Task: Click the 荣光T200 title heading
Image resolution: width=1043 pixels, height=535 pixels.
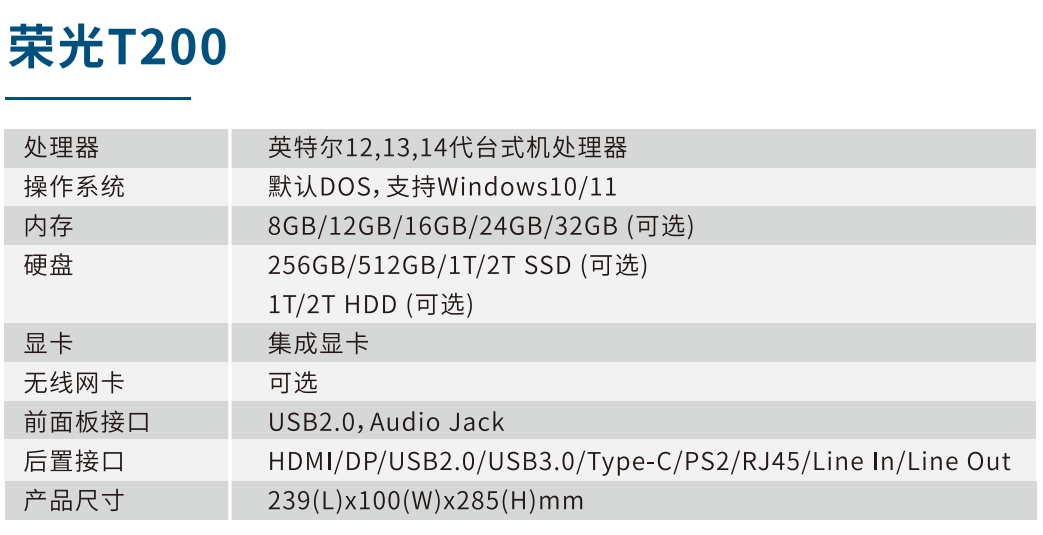Action: pyautogui.click(x=118, y=47)
